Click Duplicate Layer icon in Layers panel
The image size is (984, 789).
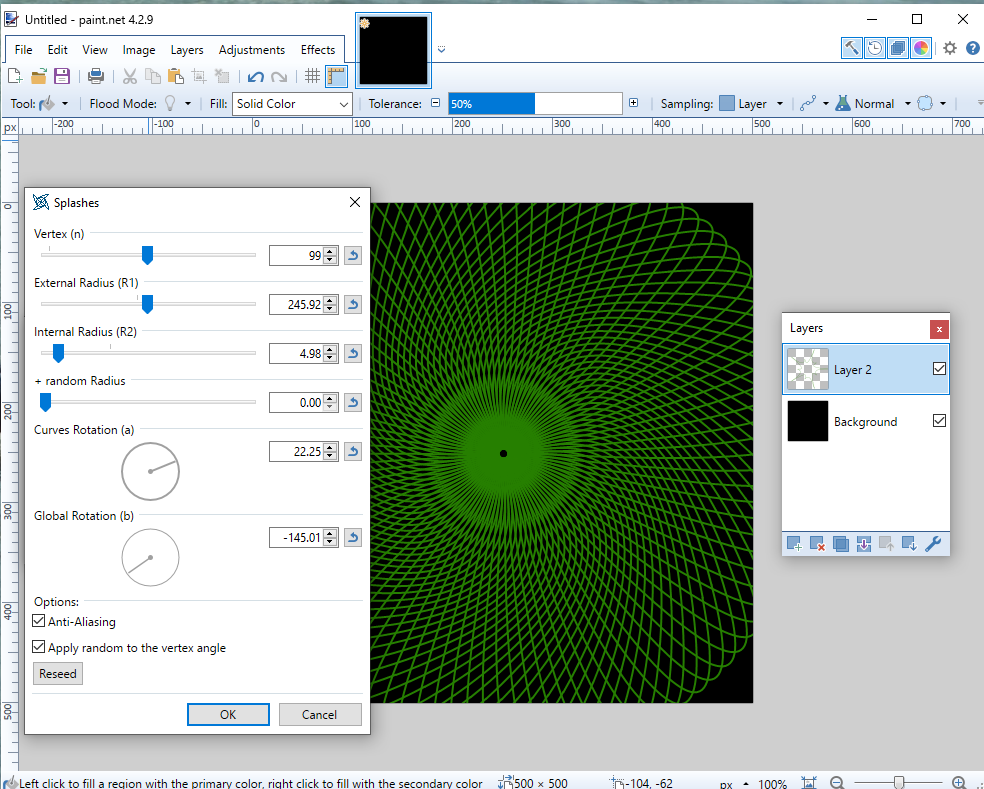(x=841, y=544)
